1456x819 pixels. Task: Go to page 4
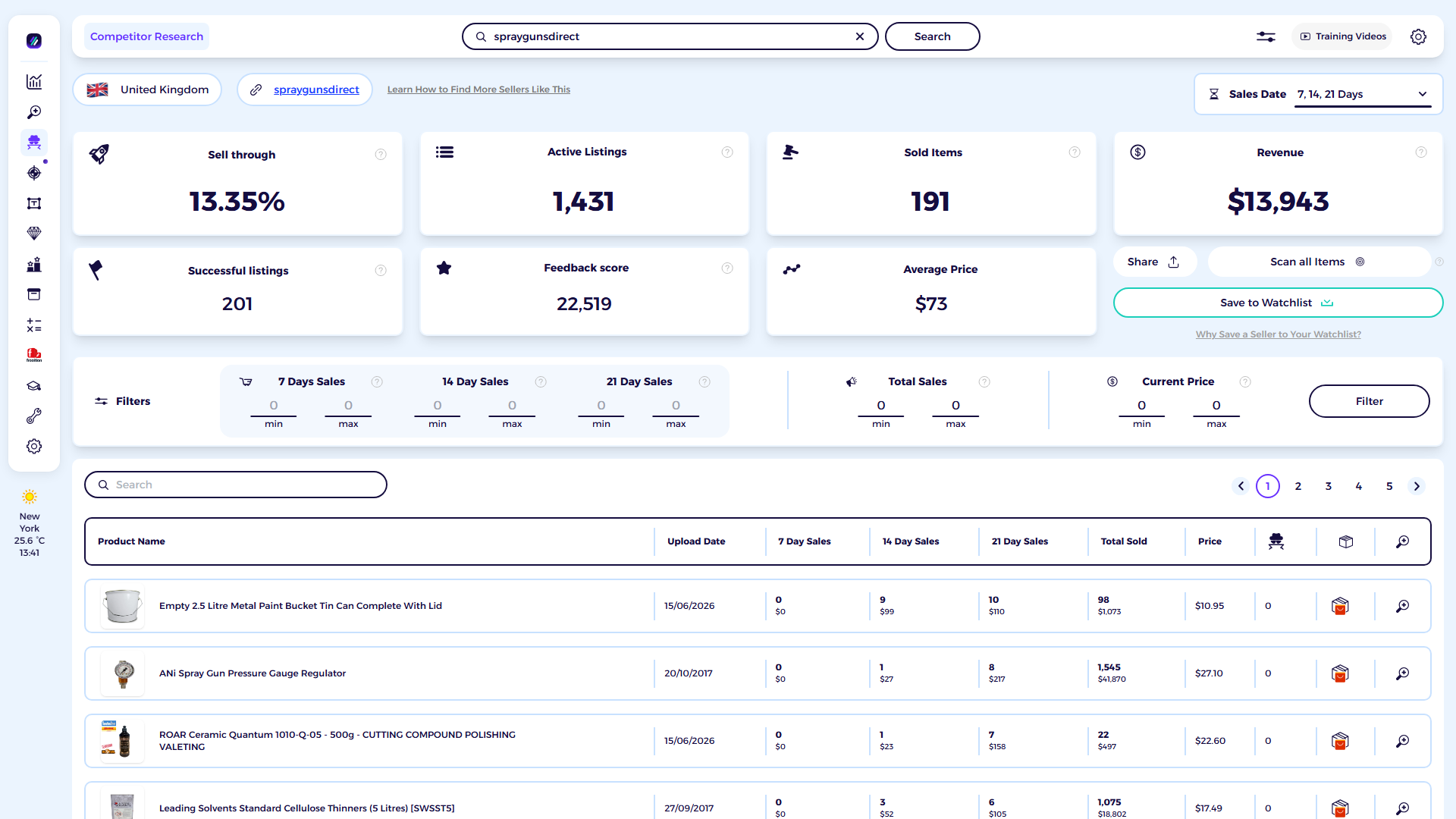1359,486
